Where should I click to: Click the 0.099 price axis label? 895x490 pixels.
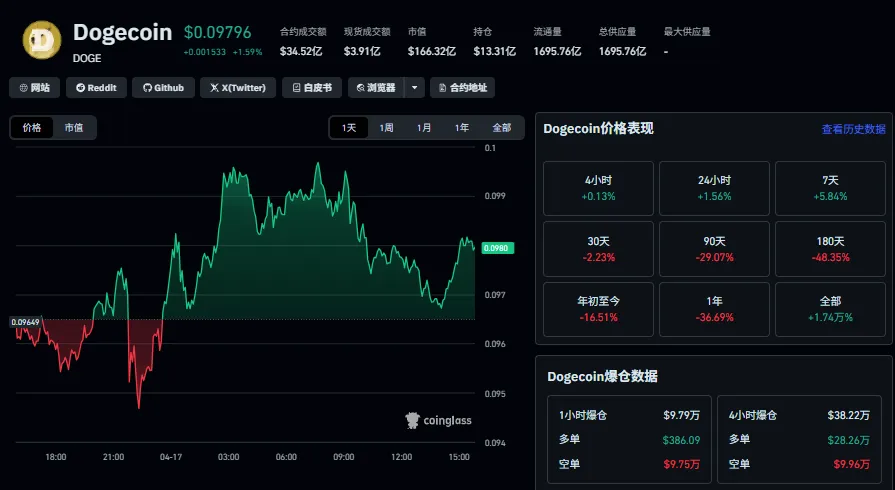(495, 196)
